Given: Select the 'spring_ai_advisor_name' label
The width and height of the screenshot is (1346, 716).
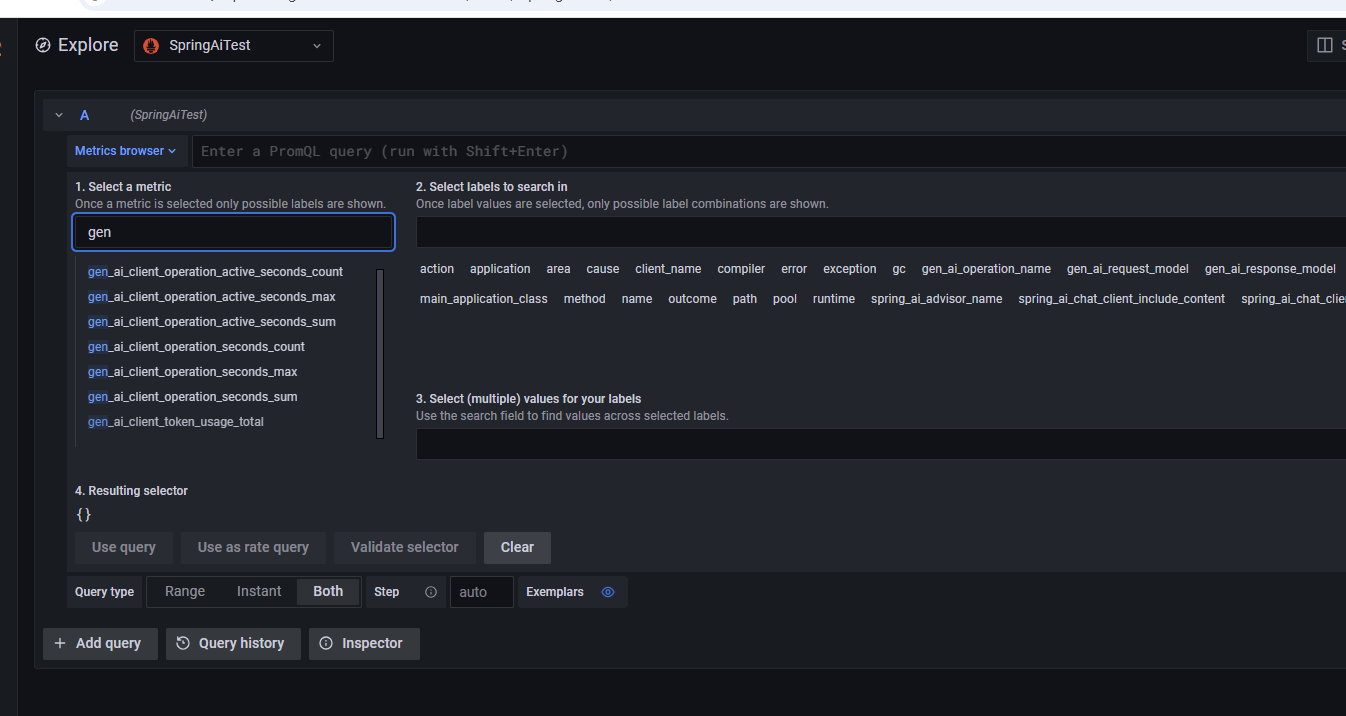Looking at the screenshot, I should pyautogui.click(x=937, y=299).
